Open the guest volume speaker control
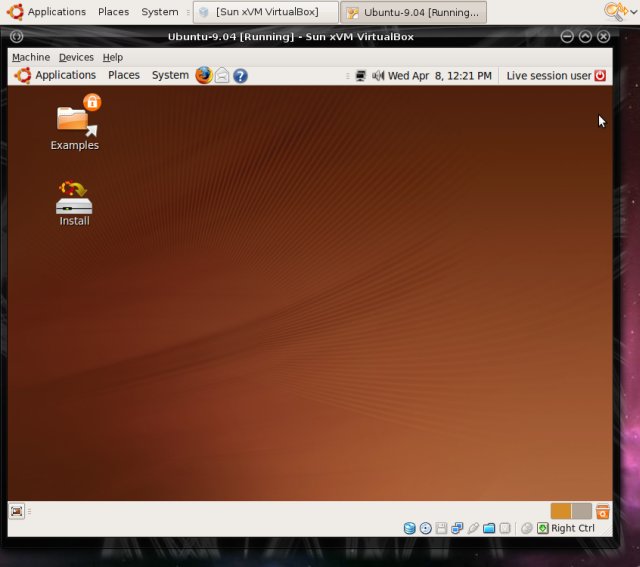This screenshot has width=640, height=567. tap(378, 75)
